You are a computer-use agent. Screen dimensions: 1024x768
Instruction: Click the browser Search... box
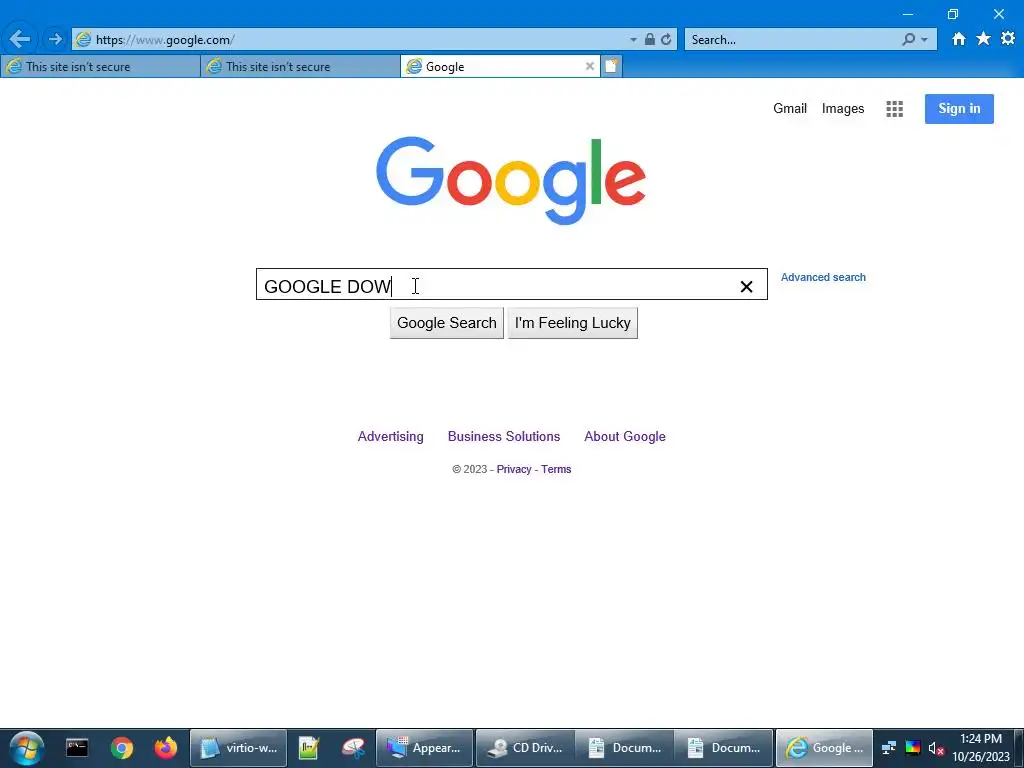point(793,40)
